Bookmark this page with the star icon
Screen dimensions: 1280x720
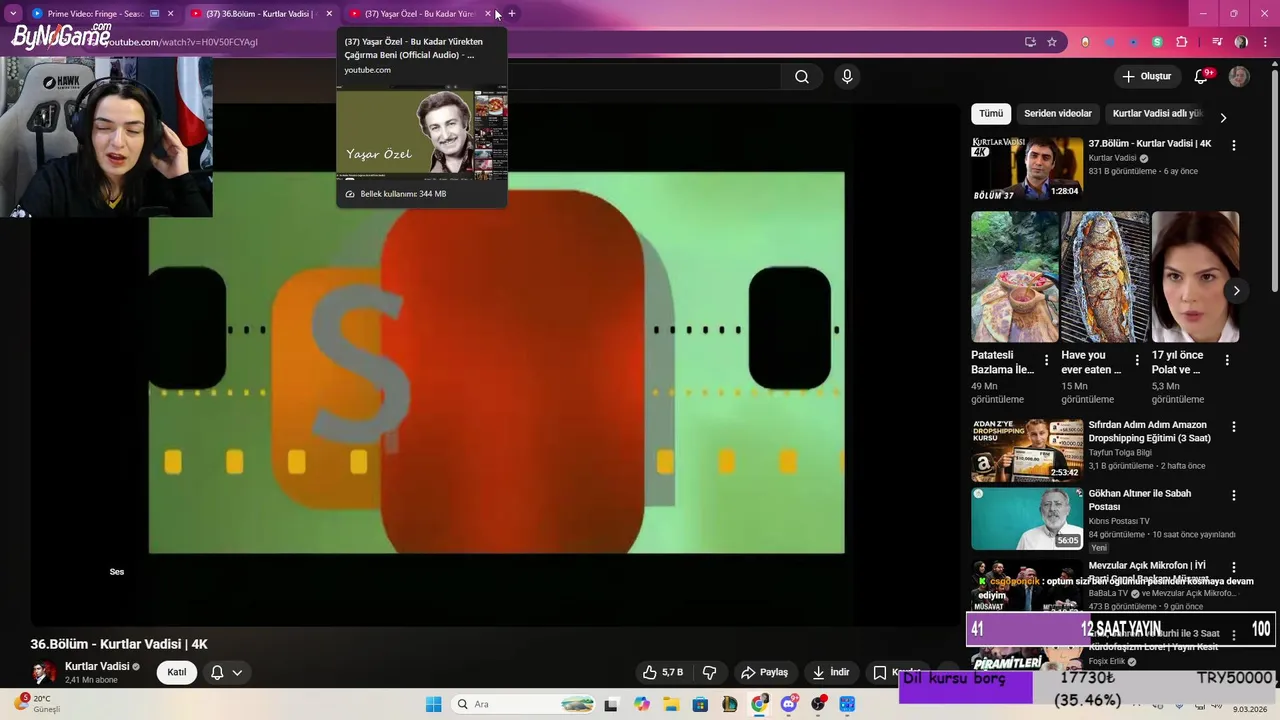click(x=1052, y=42)
